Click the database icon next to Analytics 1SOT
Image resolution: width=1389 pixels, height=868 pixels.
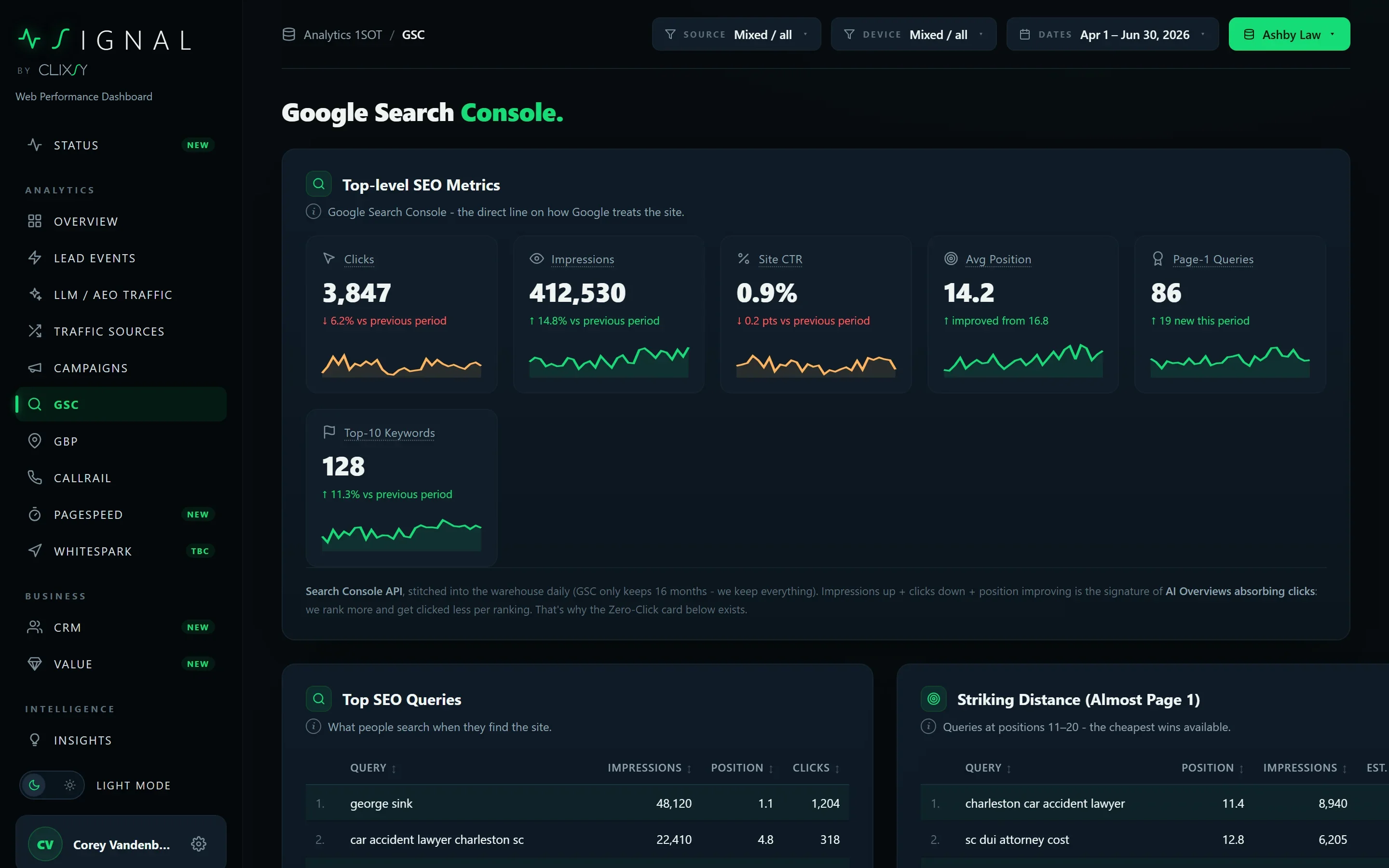click(x=289, y=34)
